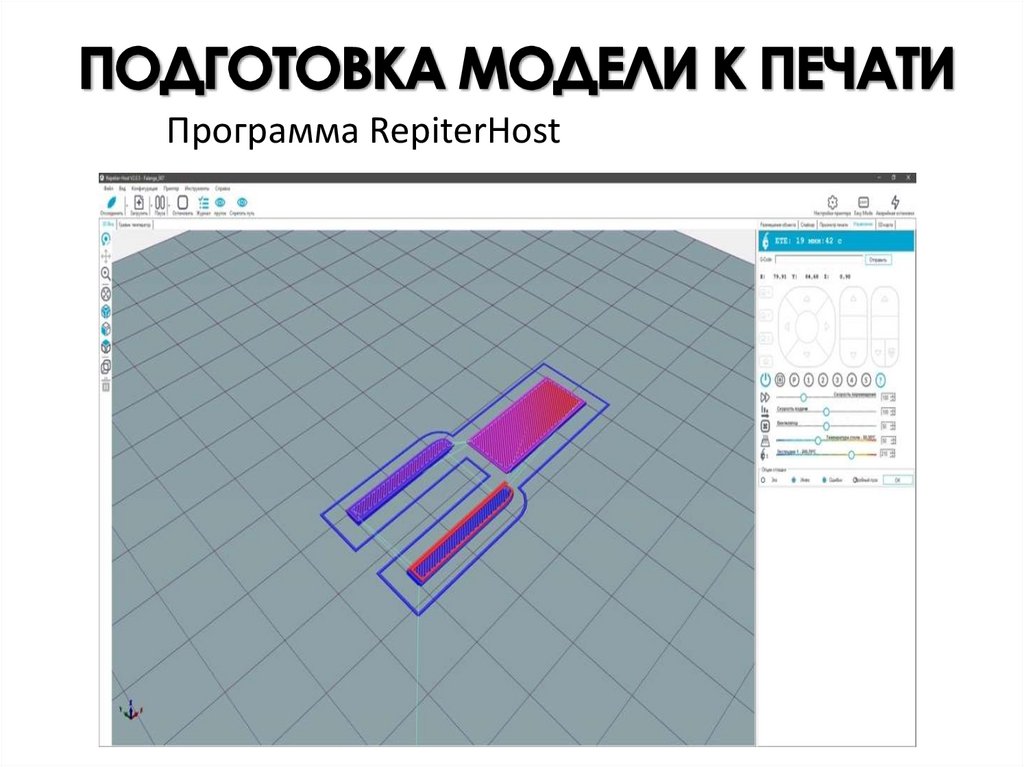Viewport: 1024px width, 767px height.
Task: Open the Принтер menu
Action: tap(171, 189)
